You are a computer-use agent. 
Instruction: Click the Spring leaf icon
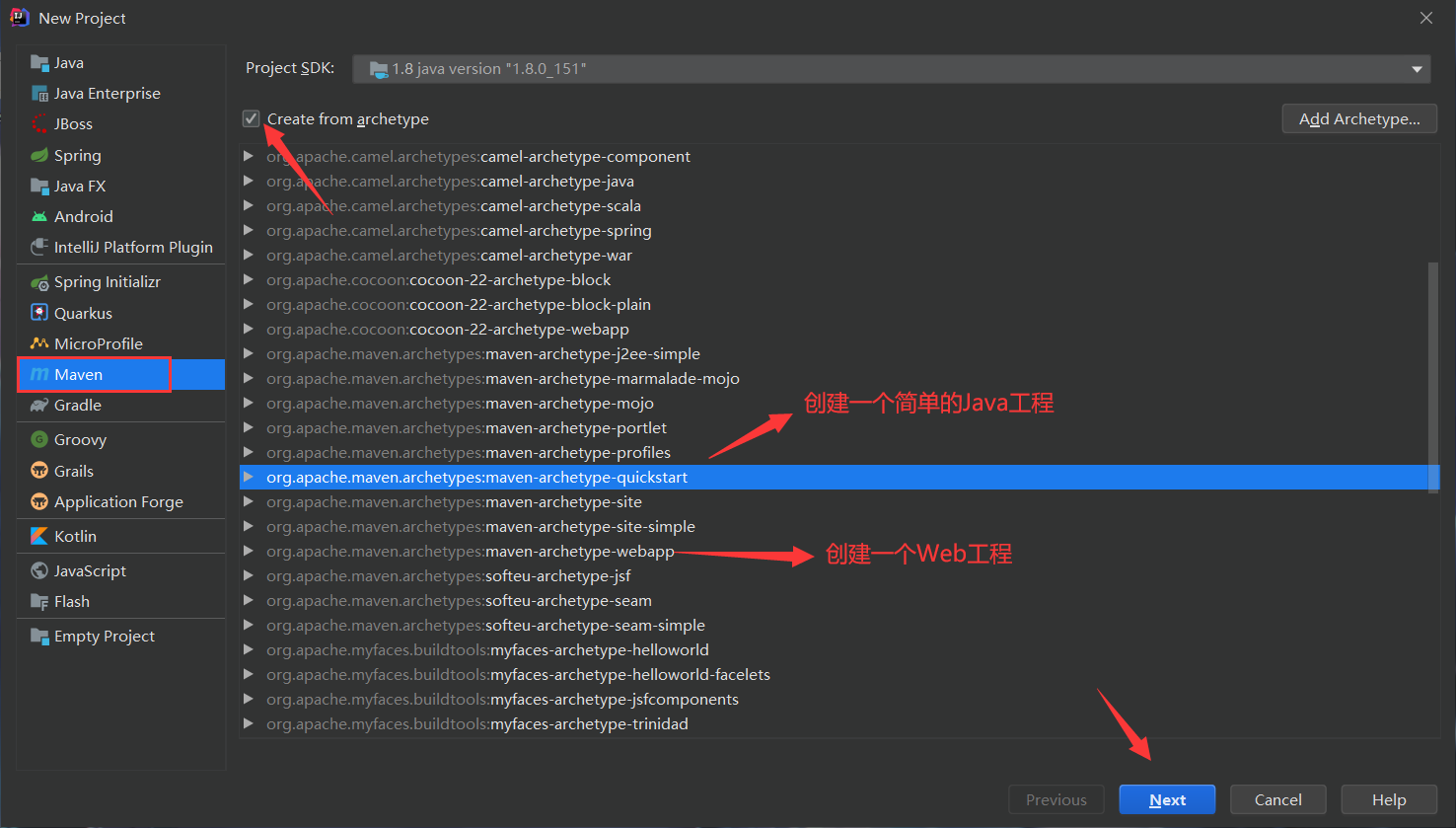(39, 155)
